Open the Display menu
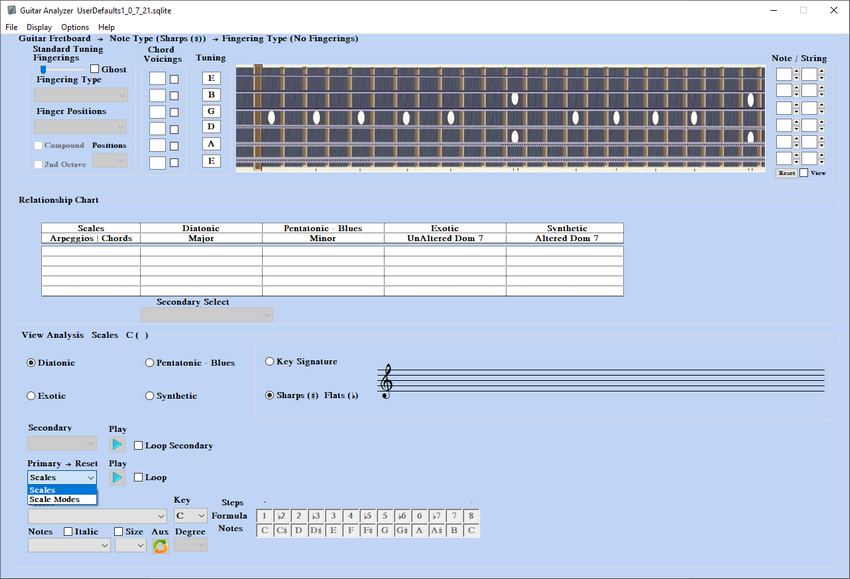Screen dimensions: 850x579 39,27
